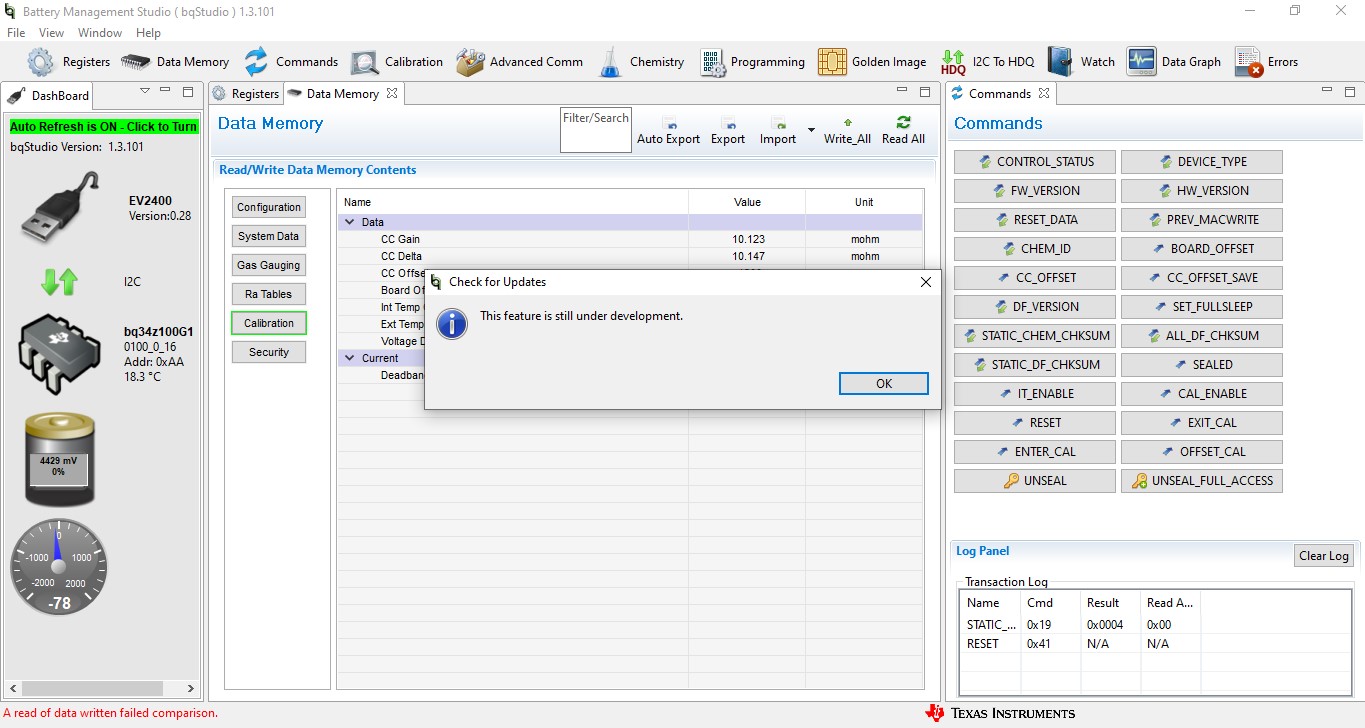Toggle the Auto Refresh banner

104,127
